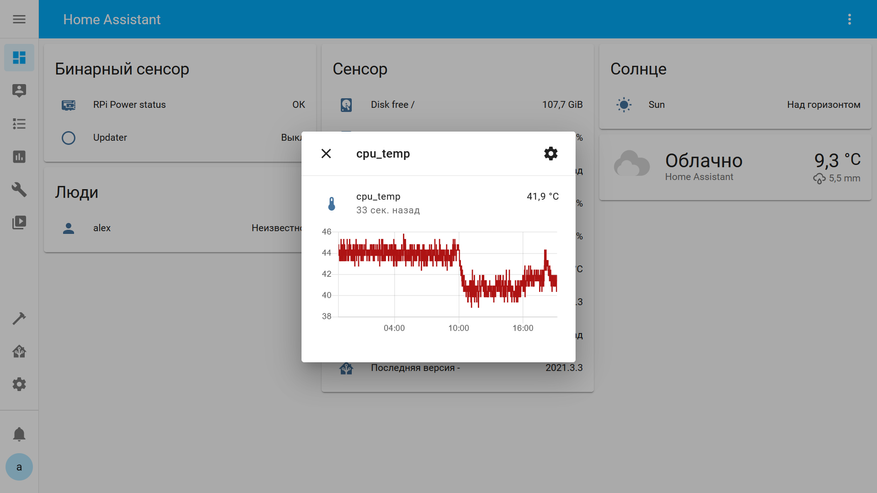This screenshot has width=877, height=493.
Task: Open the Configuration gear in sidebar
Action: [19, 384]
